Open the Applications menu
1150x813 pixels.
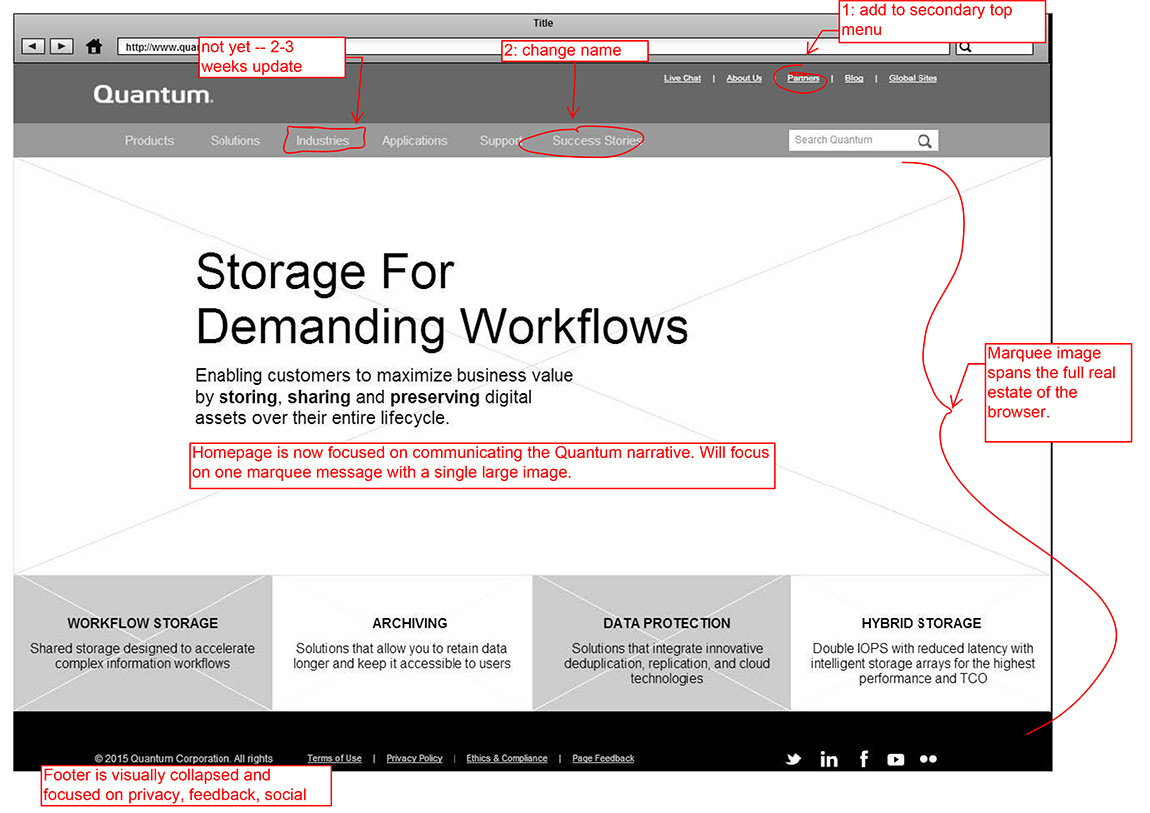pyautogui.click(x=414, y=141)
